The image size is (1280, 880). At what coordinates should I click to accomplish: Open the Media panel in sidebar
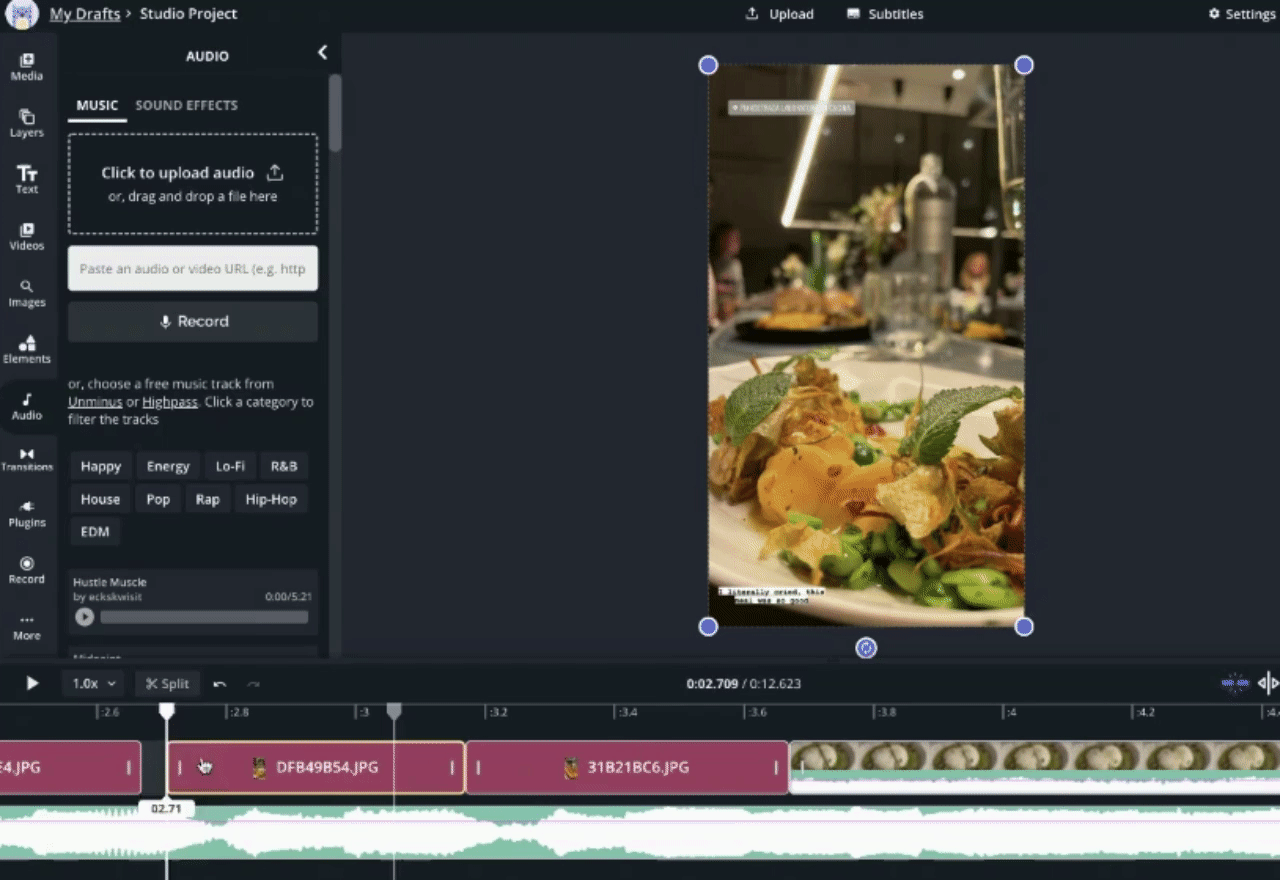click(x=27, y=66)
